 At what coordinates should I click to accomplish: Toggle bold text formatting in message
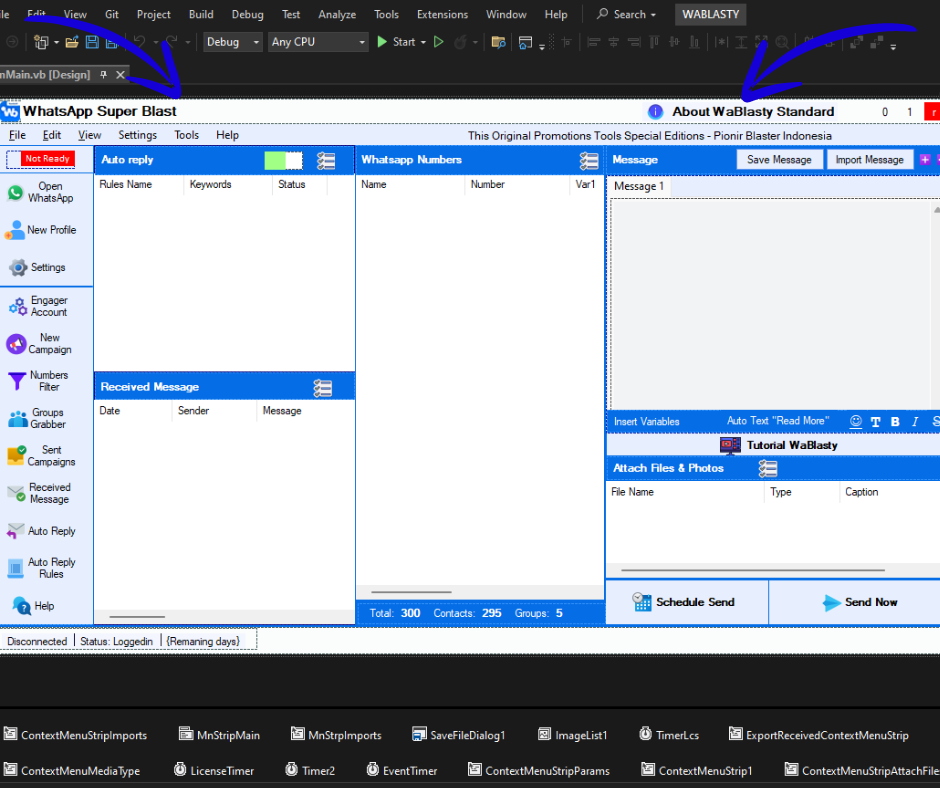click(895, 421)
